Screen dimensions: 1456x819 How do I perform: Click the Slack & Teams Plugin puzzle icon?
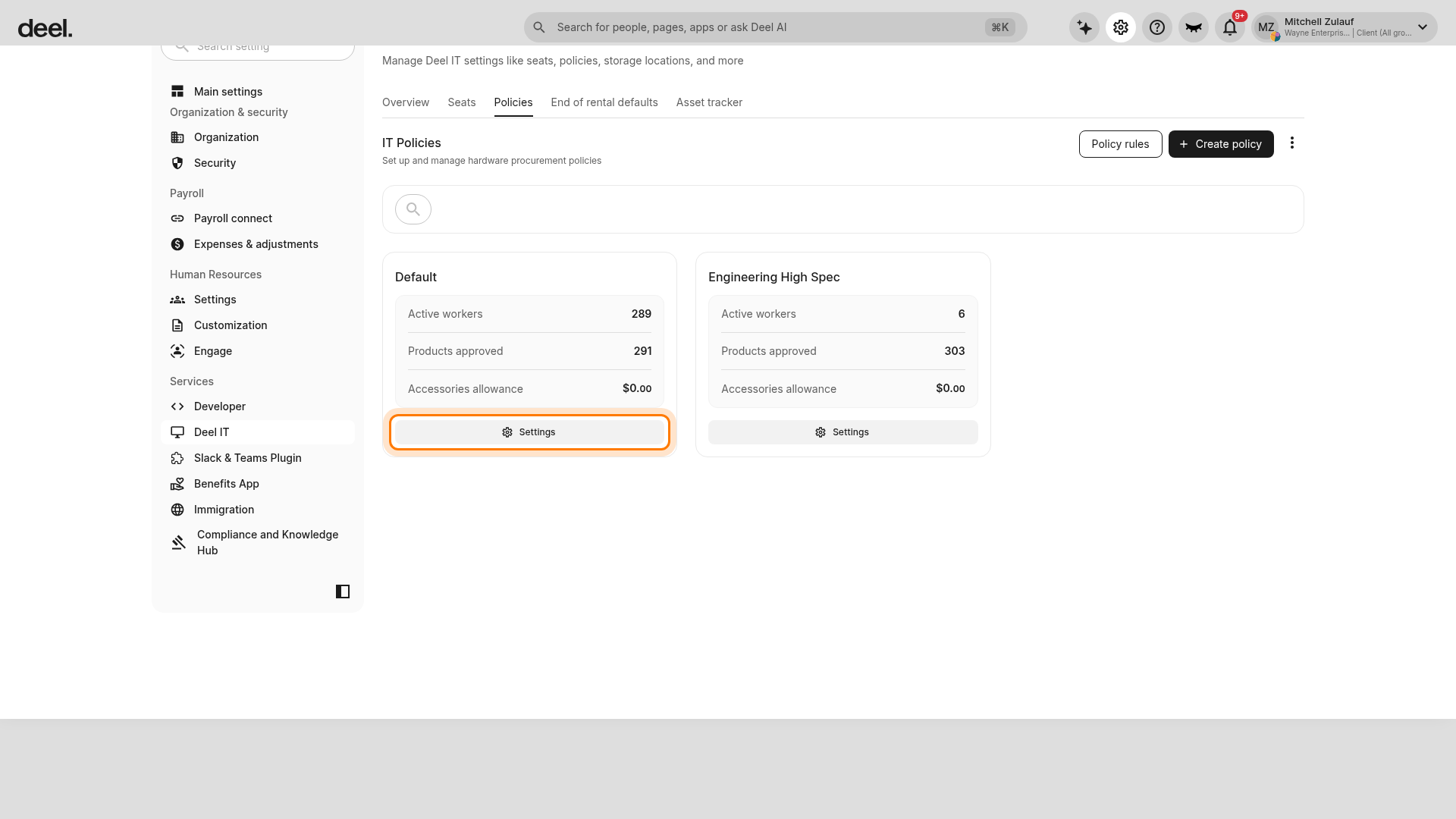tap(177, 458)
